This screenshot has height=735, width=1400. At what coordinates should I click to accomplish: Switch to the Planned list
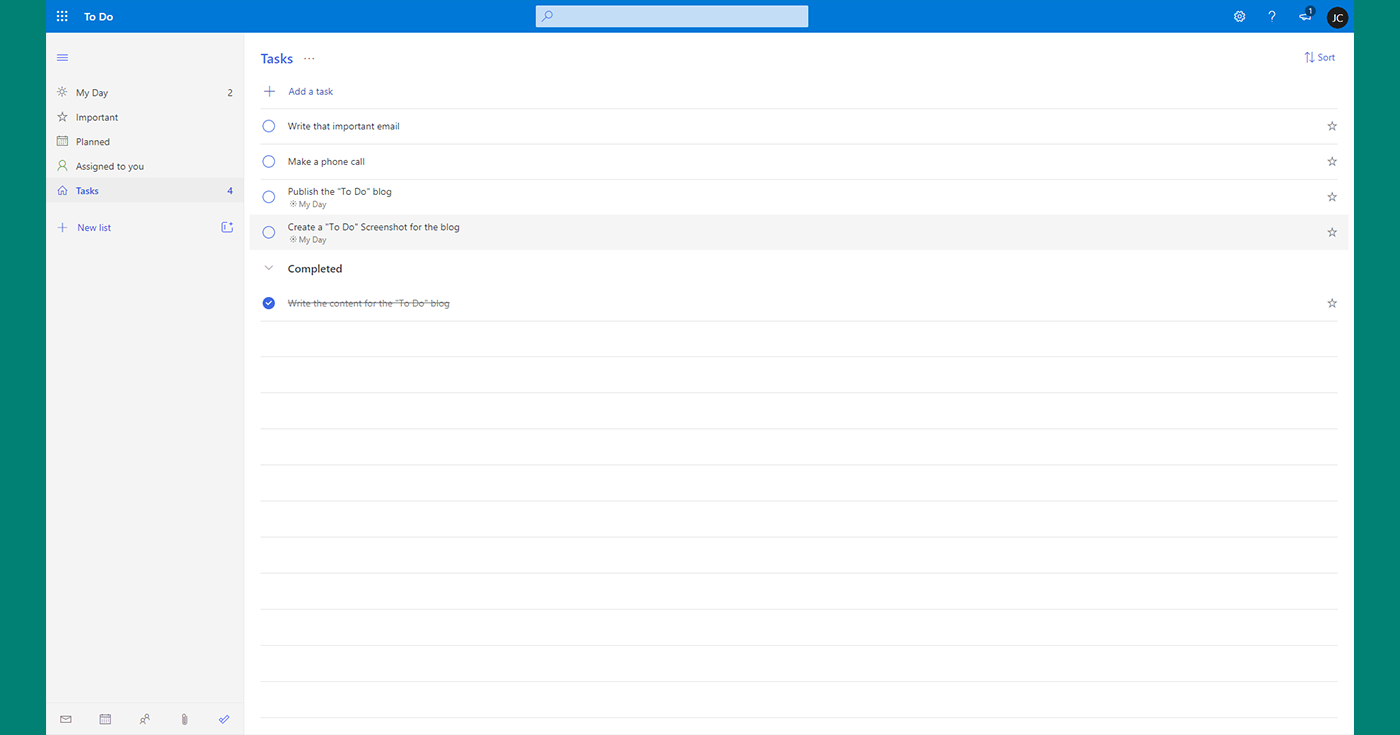tap(93, 141)
